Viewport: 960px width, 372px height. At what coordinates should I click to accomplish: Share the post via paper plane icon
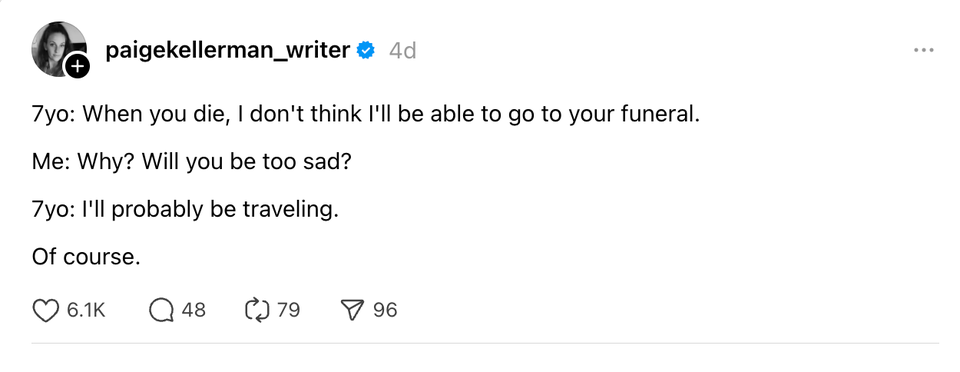[353, 311]
